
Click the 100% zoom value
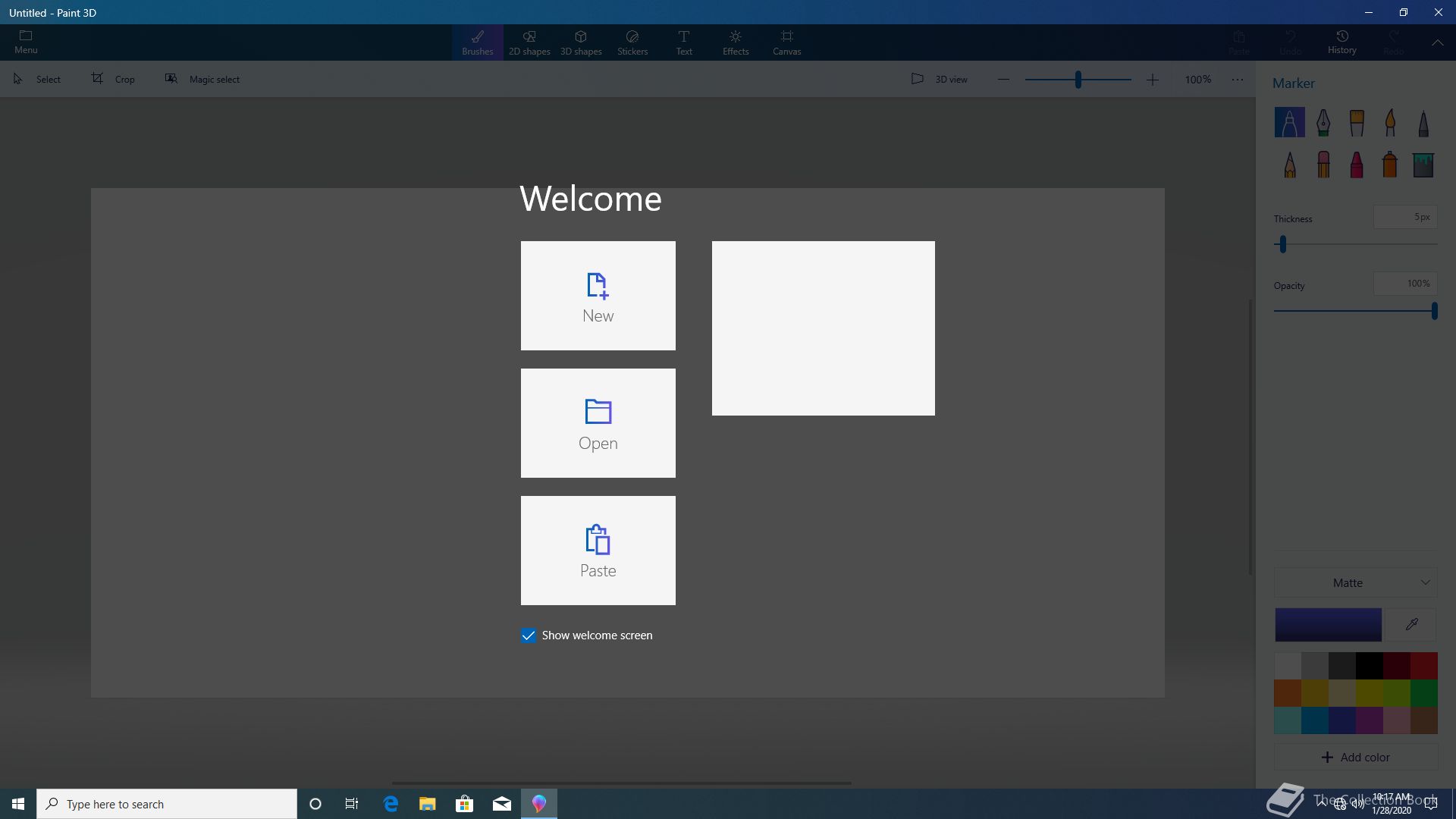tap(1198, 79)
